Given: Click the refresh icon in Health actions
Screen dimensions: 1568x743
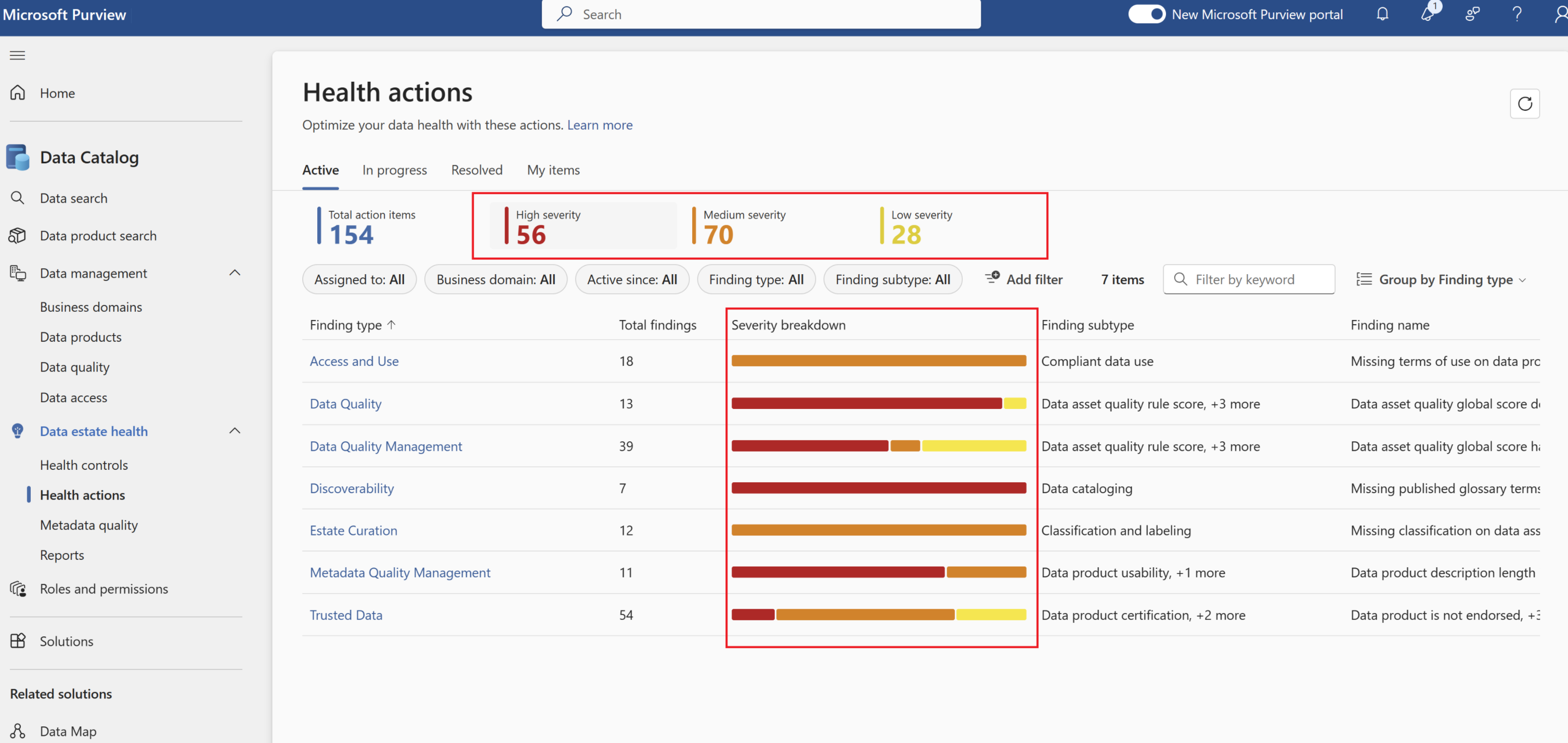Looking at the screenshot, I should 1524,104.
